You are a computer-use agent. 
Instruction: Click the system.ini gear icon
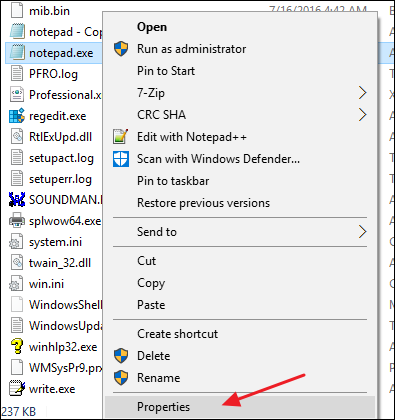point(16,242)
